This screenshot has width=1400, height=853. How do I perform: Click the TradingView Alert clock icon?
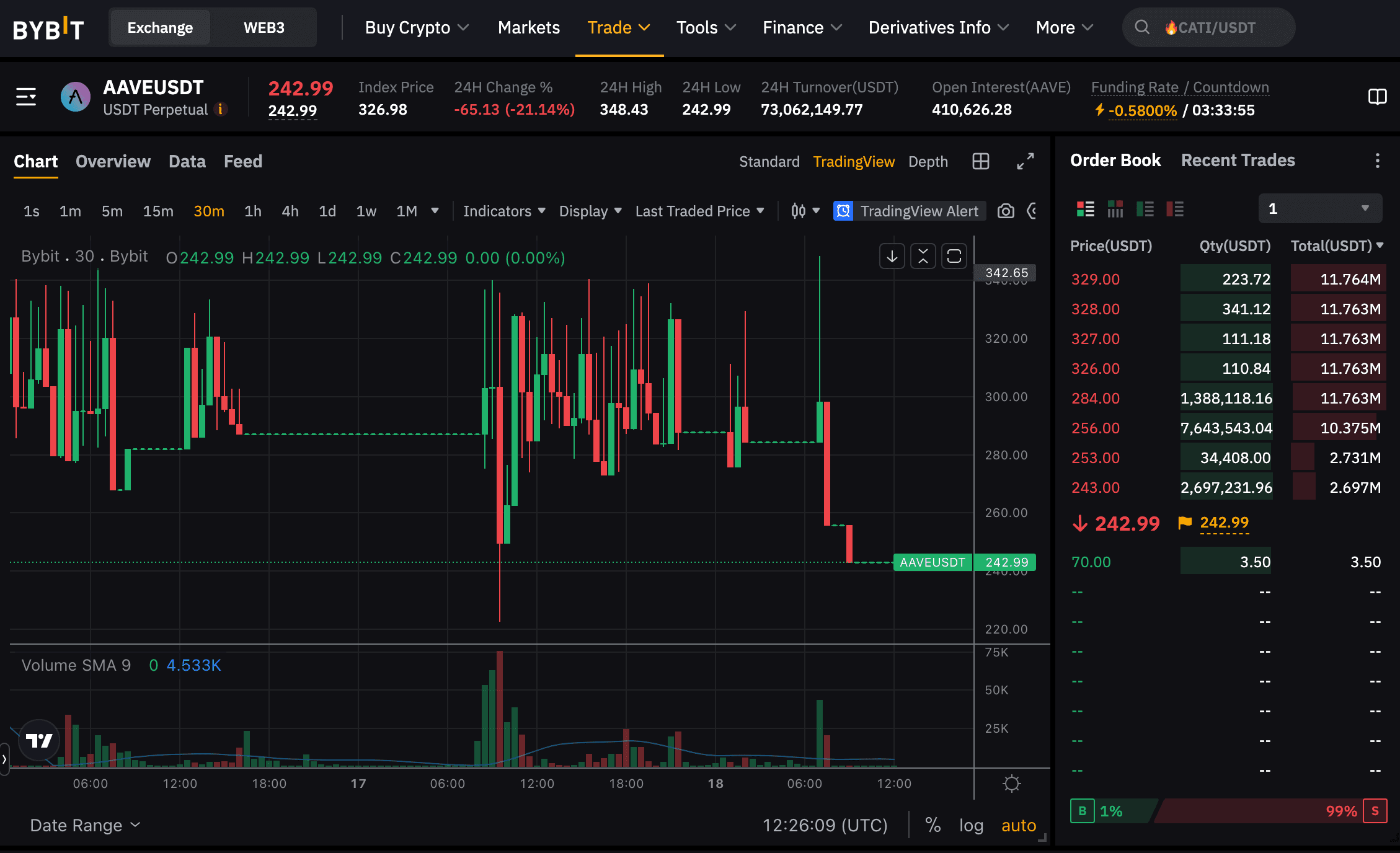[x=843, y=211]
